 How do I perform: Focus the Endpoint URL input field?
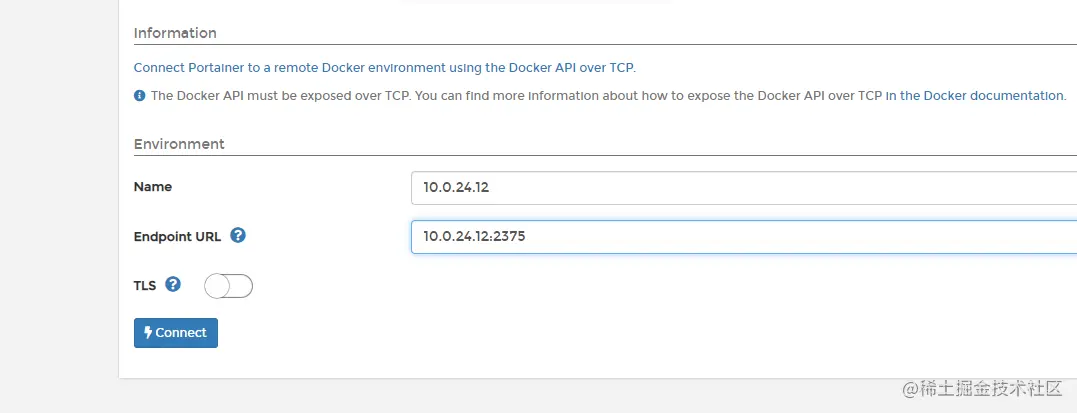[740, 237]
